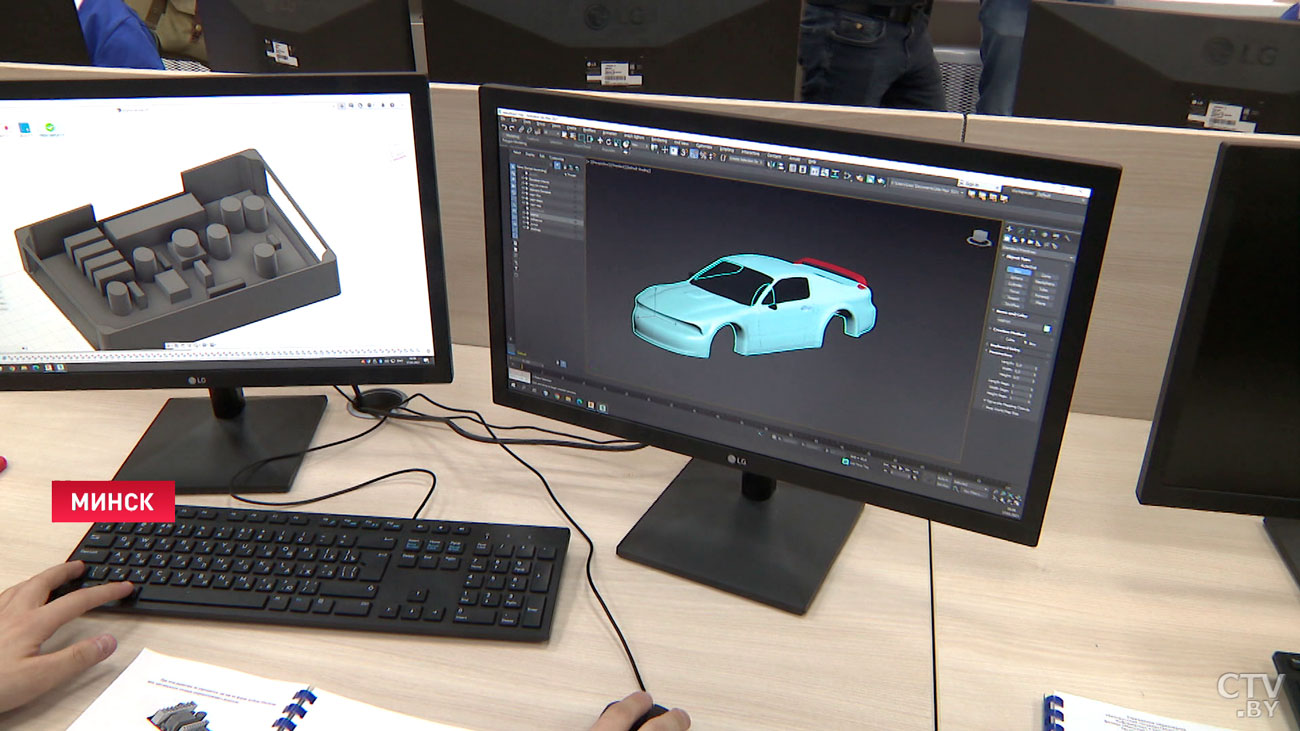The height and width of the screenshot is (731, 1300).
Task: Activate the Select and Rotate tool
Action: click(x=608, y=142)
